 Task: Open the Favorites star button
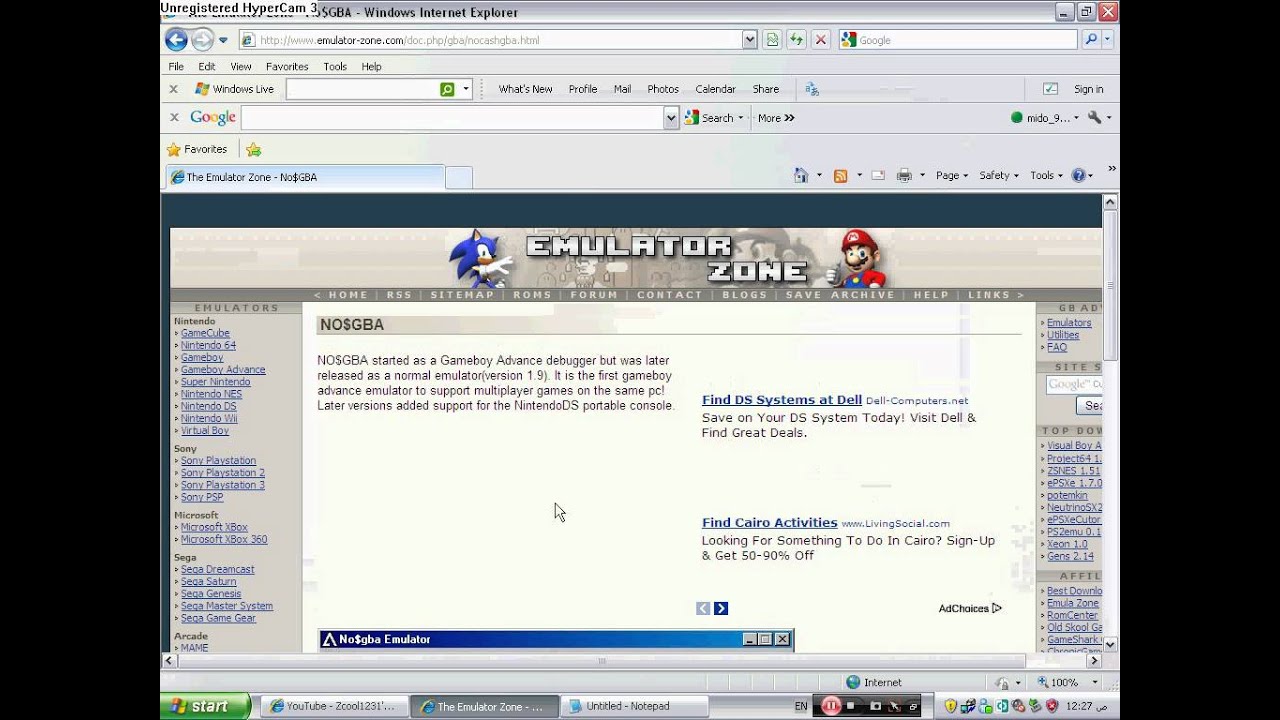(197, 149)
